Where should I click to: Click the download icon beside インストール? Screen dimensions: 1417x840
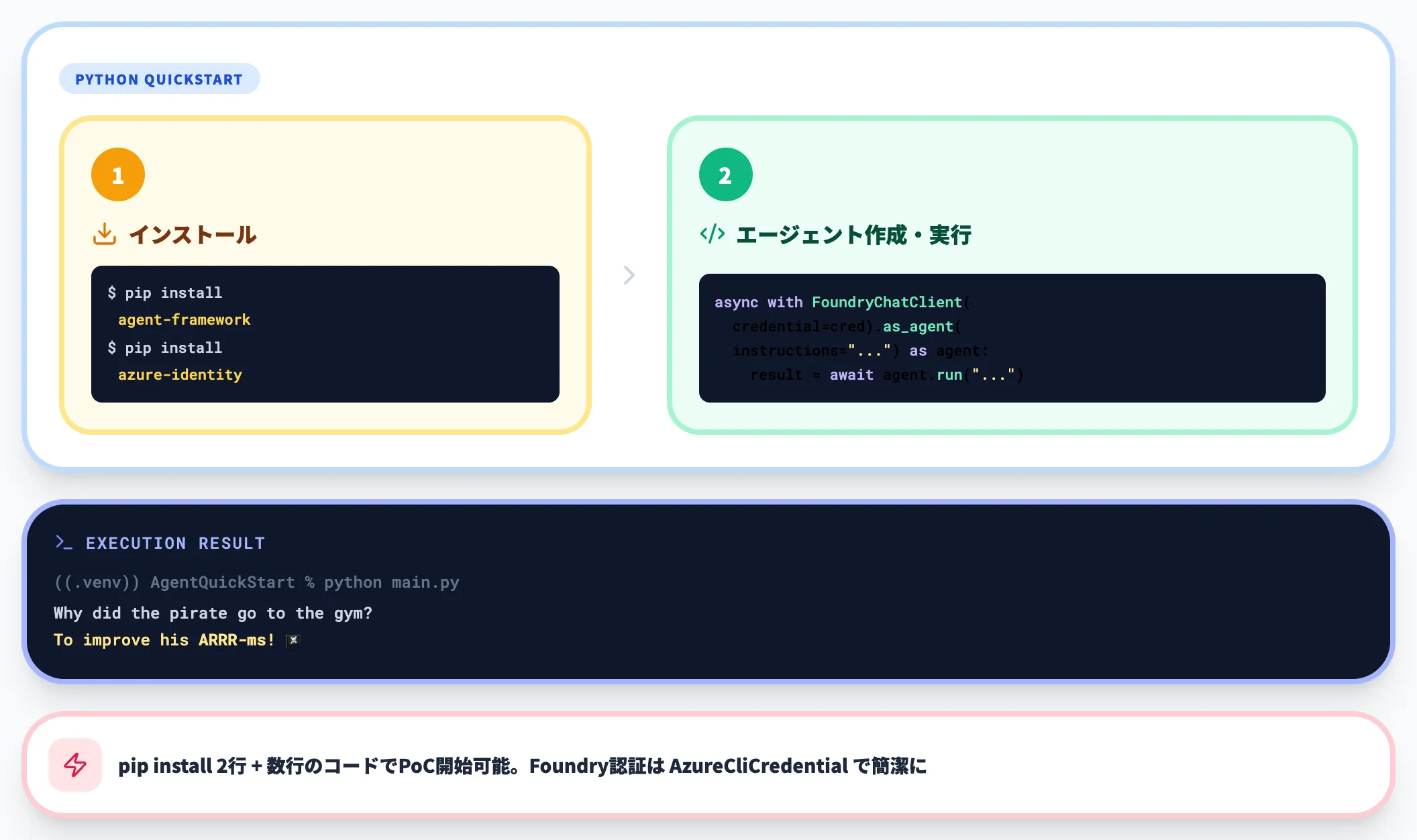point(105,234)
